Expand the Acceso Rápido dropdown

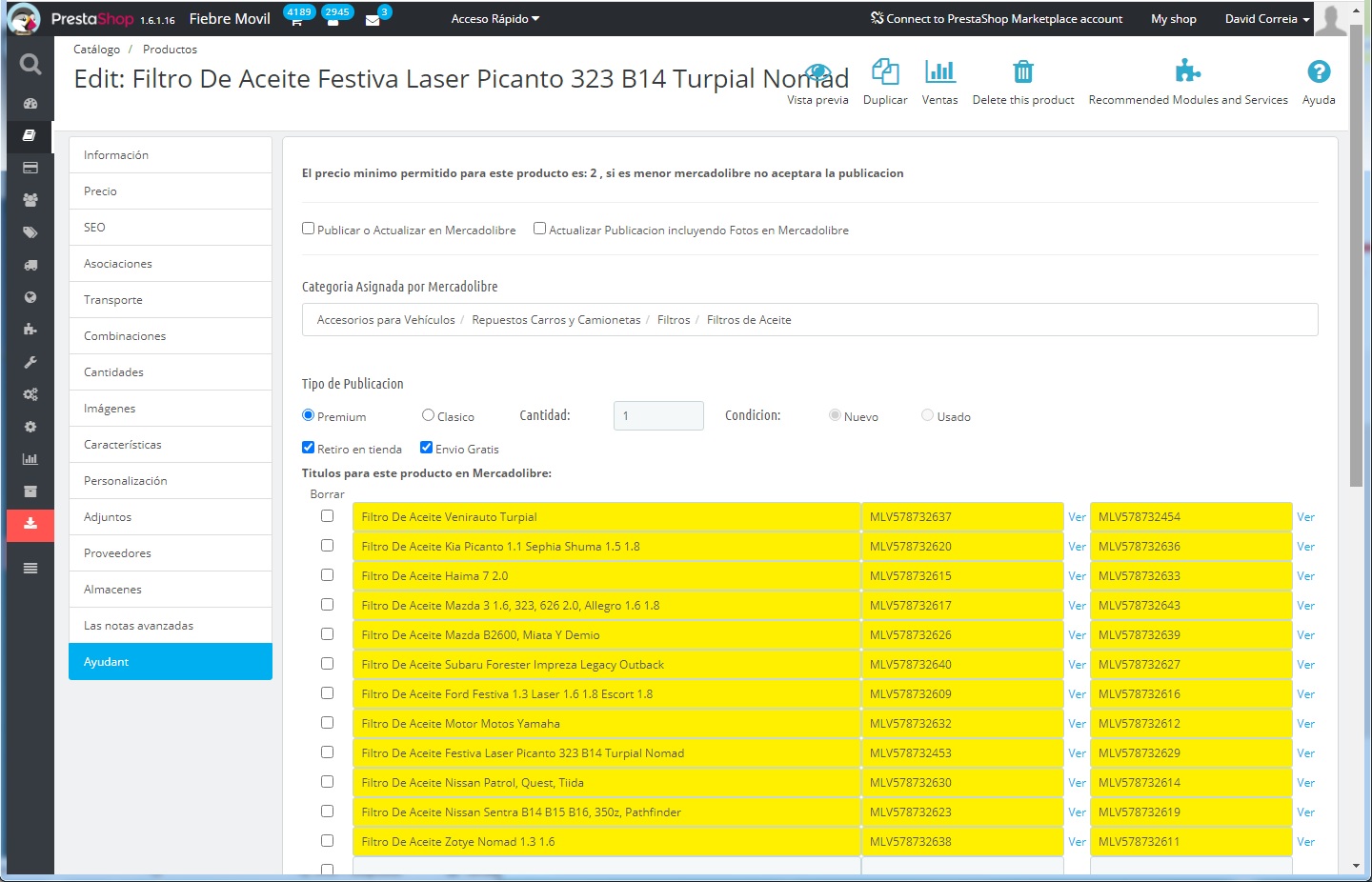click(494, 19)
